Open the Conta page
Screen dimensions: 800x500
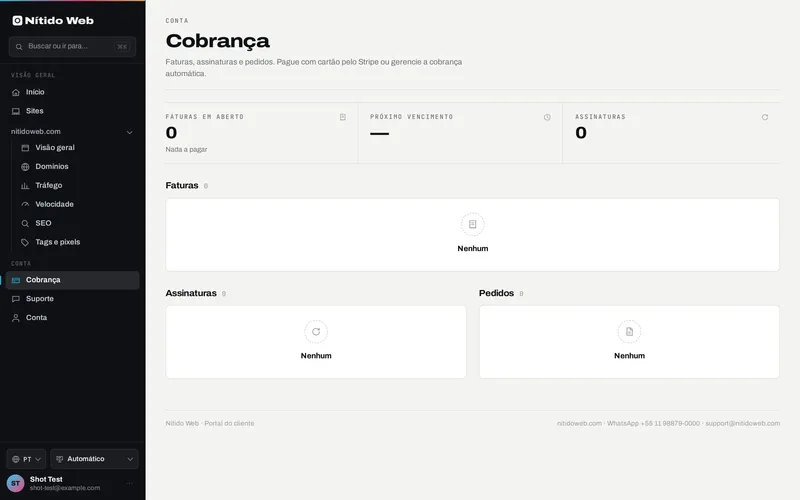click(72, 318)
